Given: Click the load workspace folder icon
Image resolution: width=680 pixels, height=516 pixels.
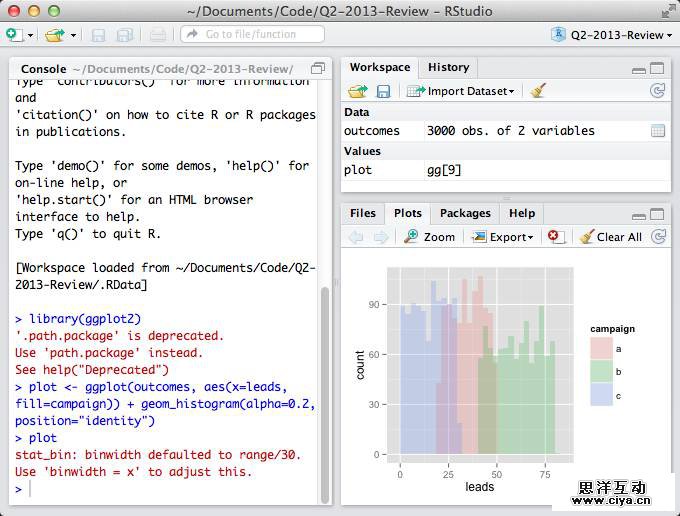Looking at the screenshot, I should coord(357,91).
